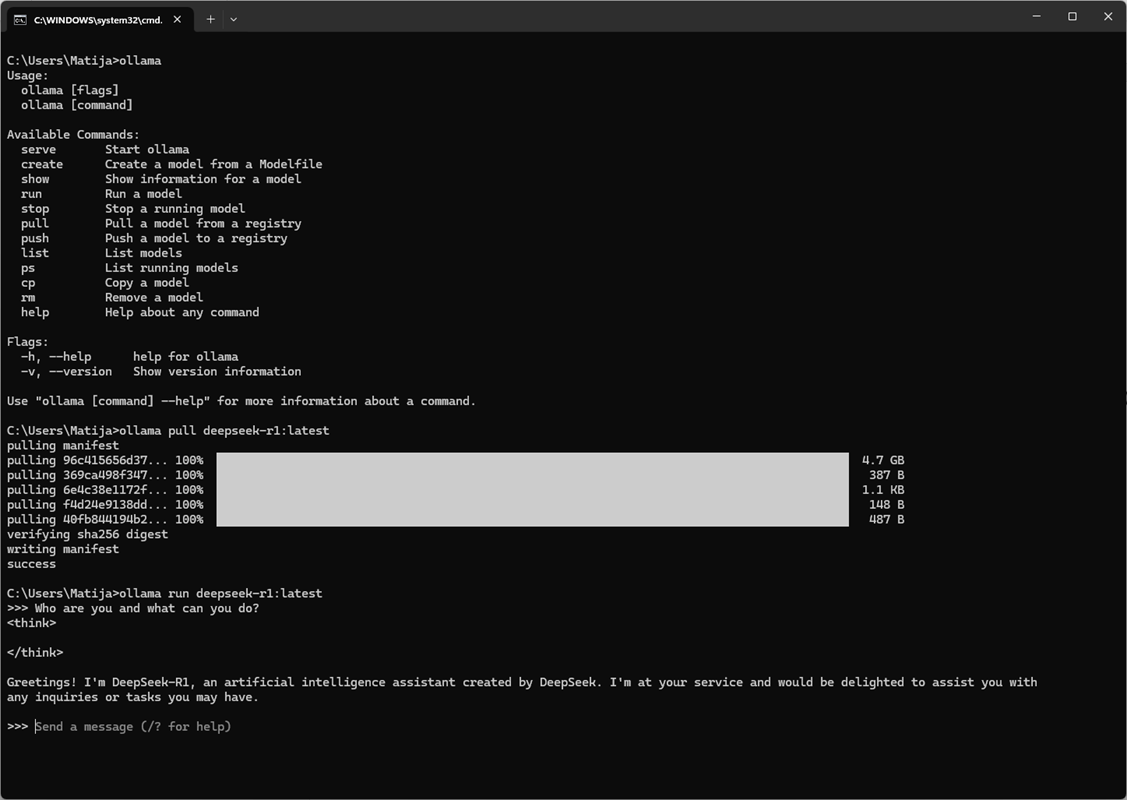Click the closing '</think>' tag
1127x800 pixels.
35,653
